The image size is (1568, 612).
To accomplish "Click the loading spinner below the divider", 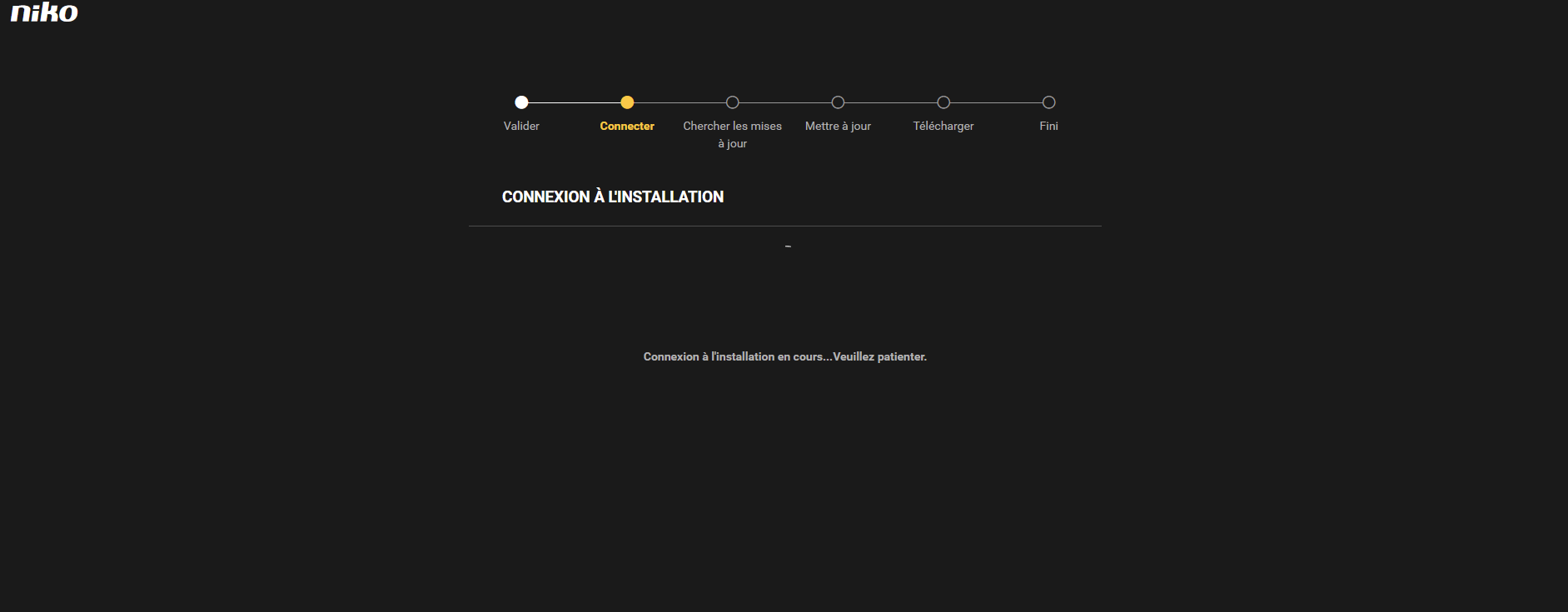I will [x=788, y=247].
